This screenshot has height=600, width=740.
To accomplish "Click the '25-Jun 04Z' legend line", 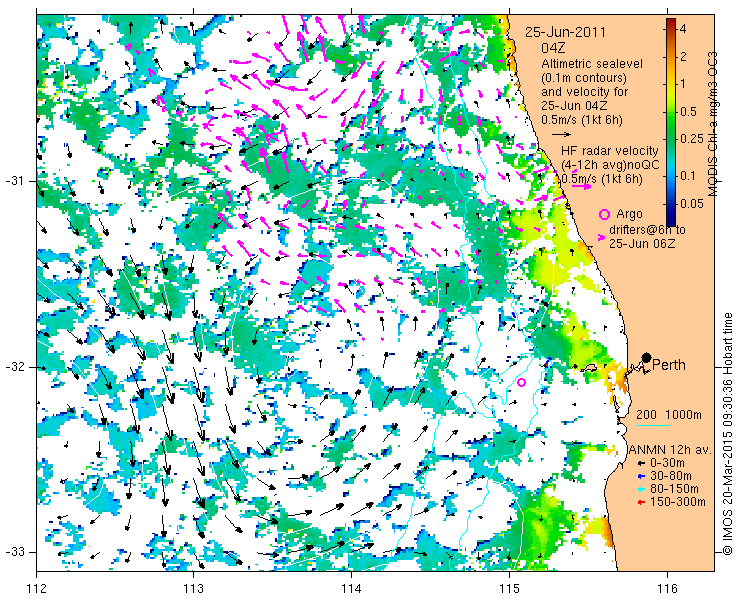I will pyautogui.click(x=574, y=105).
